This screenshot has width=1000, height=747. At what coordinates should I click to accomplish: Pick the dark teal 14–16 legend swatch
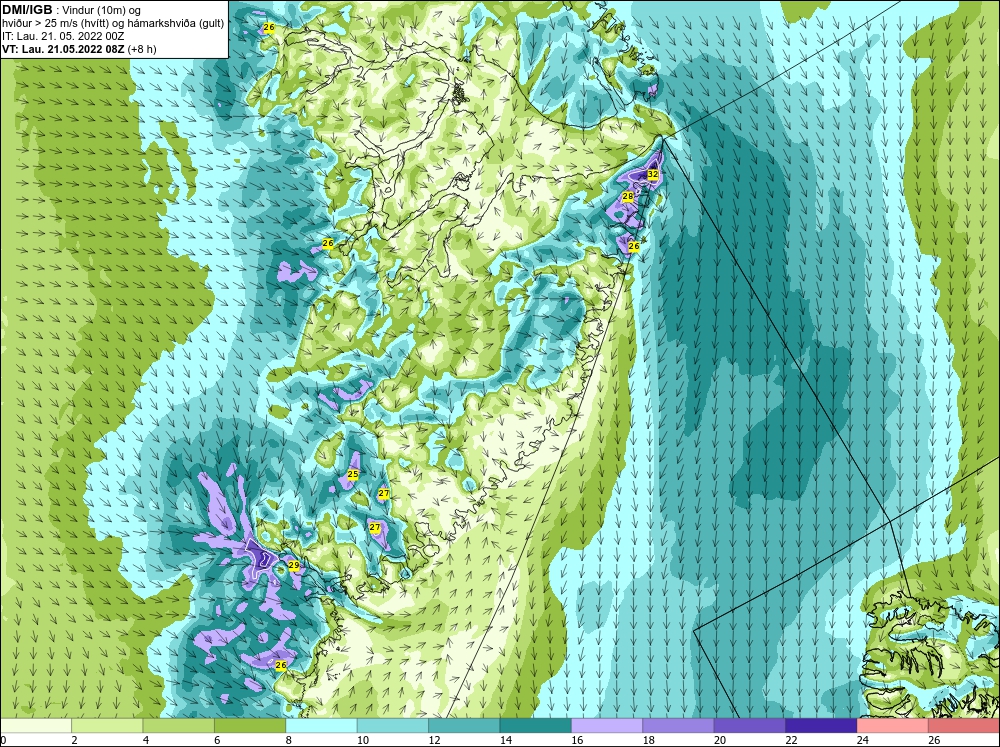pyautogui.click(x=536, y=726)
